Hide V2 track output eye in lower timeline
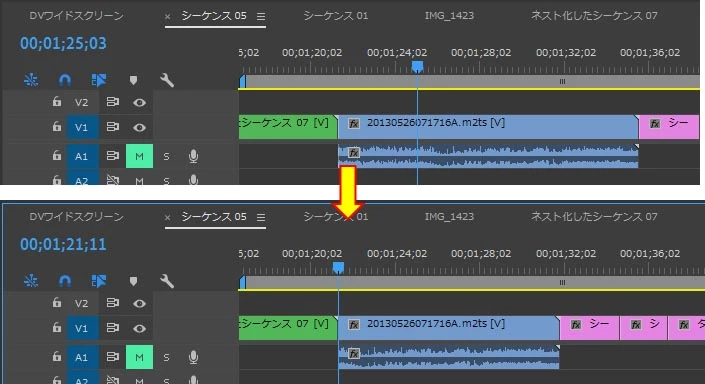 click(139, 304)
